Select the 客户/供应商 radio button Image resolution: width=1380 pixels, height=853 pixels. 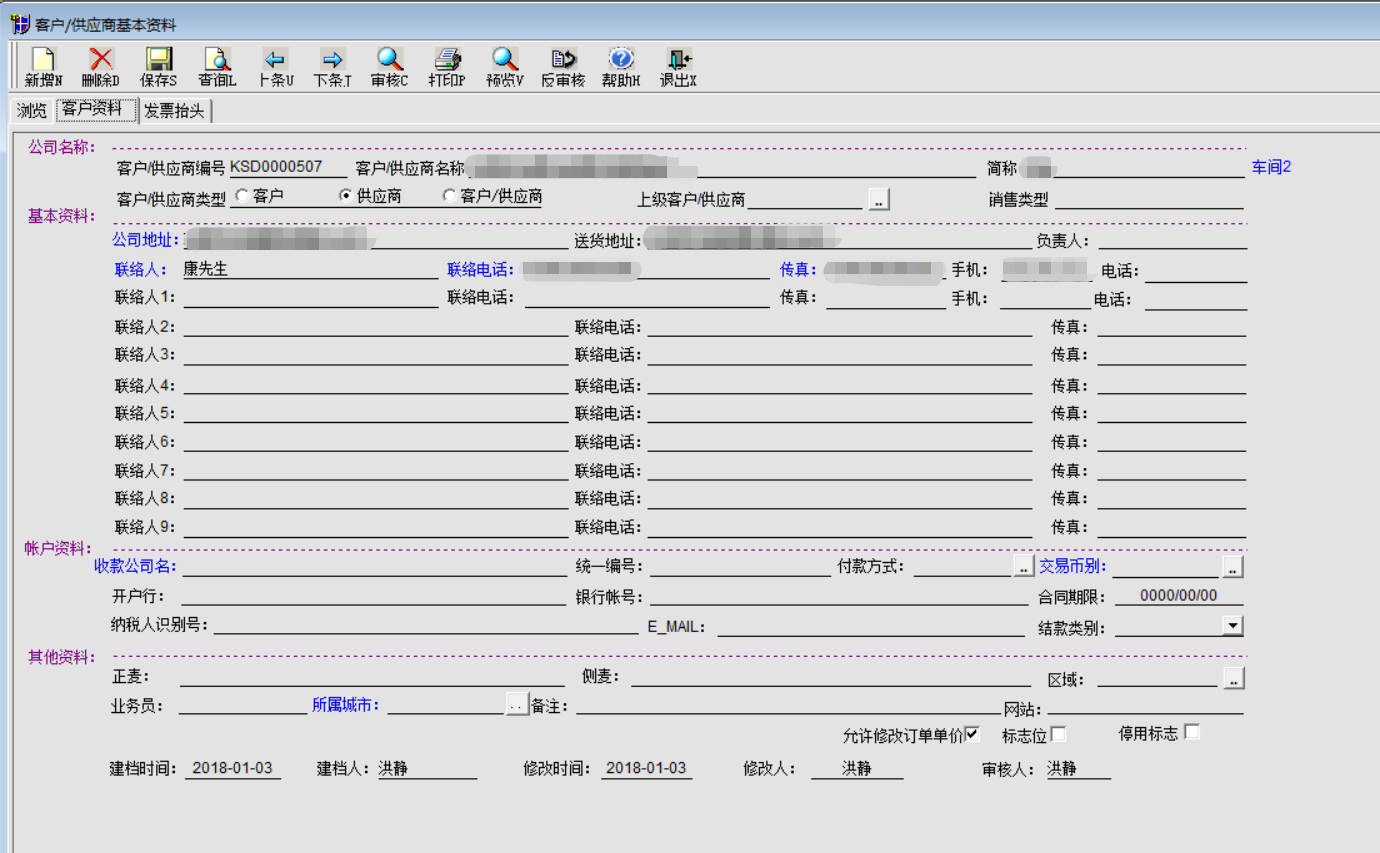[449, 196]
